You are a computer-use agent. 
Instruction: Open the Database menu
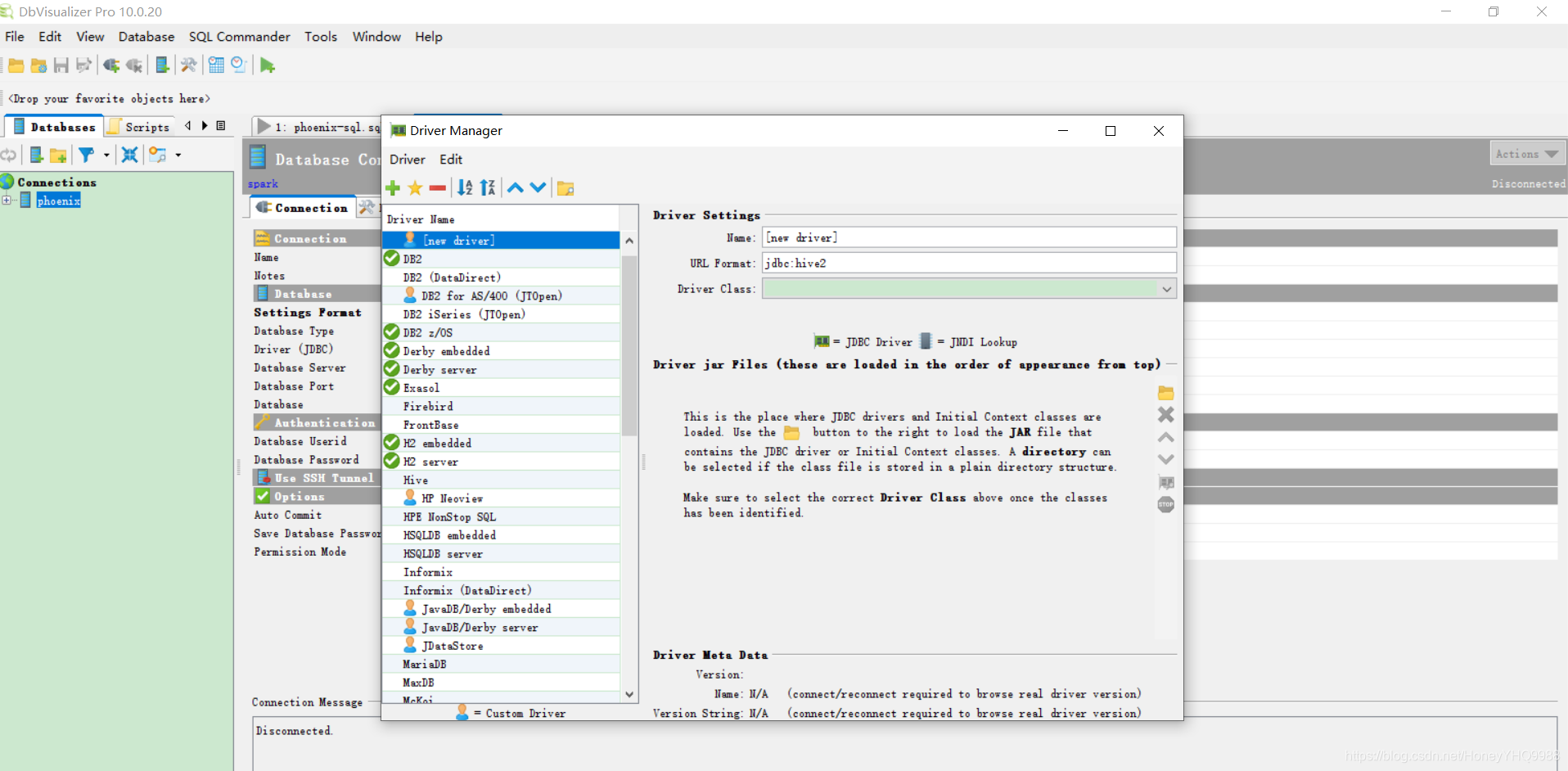tap(146, 37)
